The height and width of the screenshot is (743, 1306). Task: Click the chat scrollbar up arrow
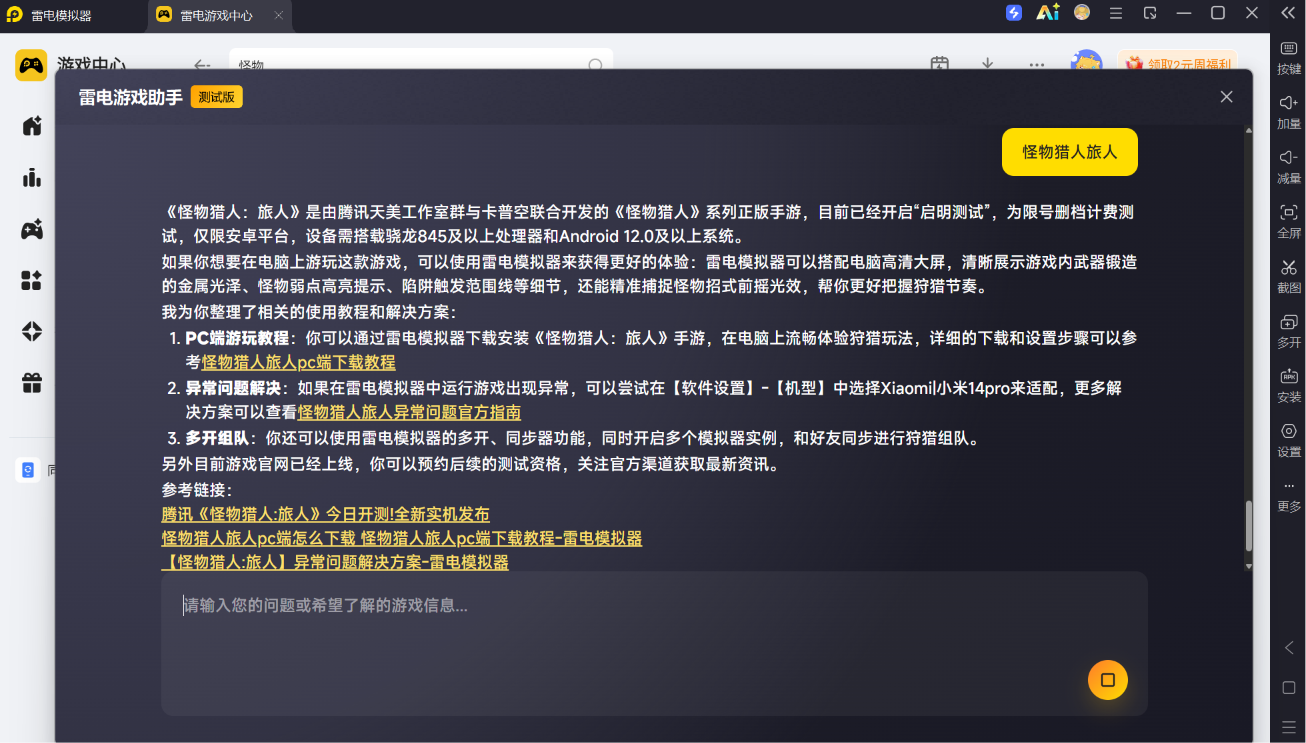tap(1248, 130)
